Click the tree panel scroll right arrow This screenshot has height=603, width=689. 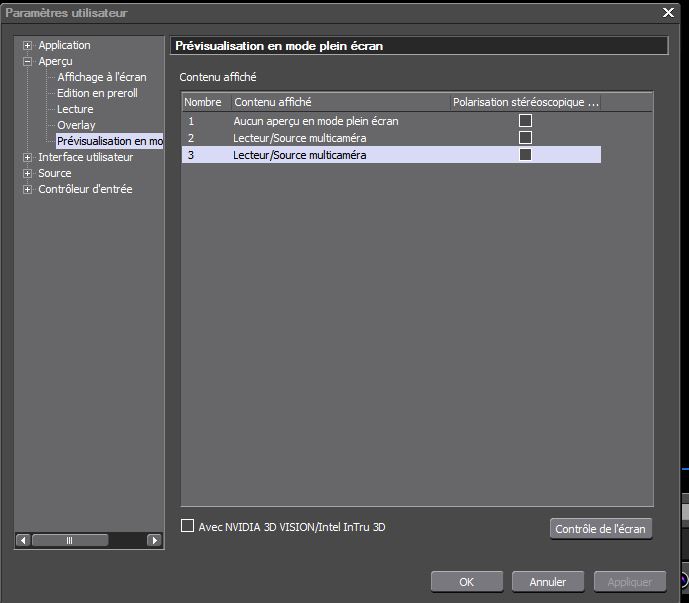tap(154, 540)
